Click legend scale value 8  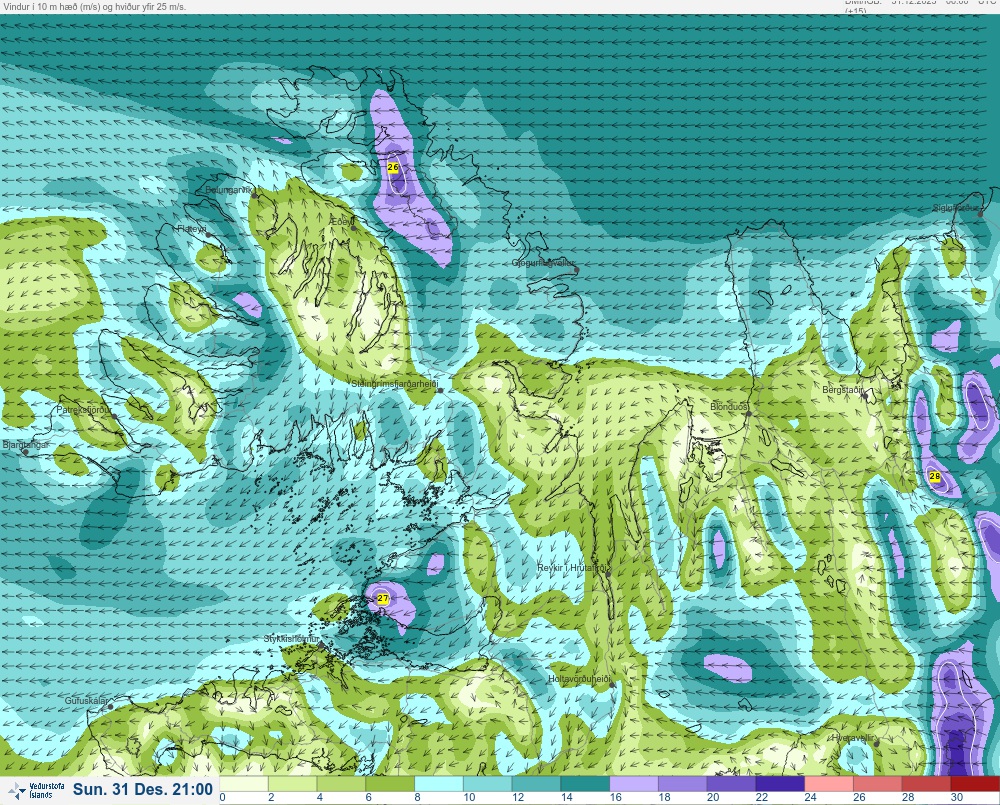click(417, 797)
